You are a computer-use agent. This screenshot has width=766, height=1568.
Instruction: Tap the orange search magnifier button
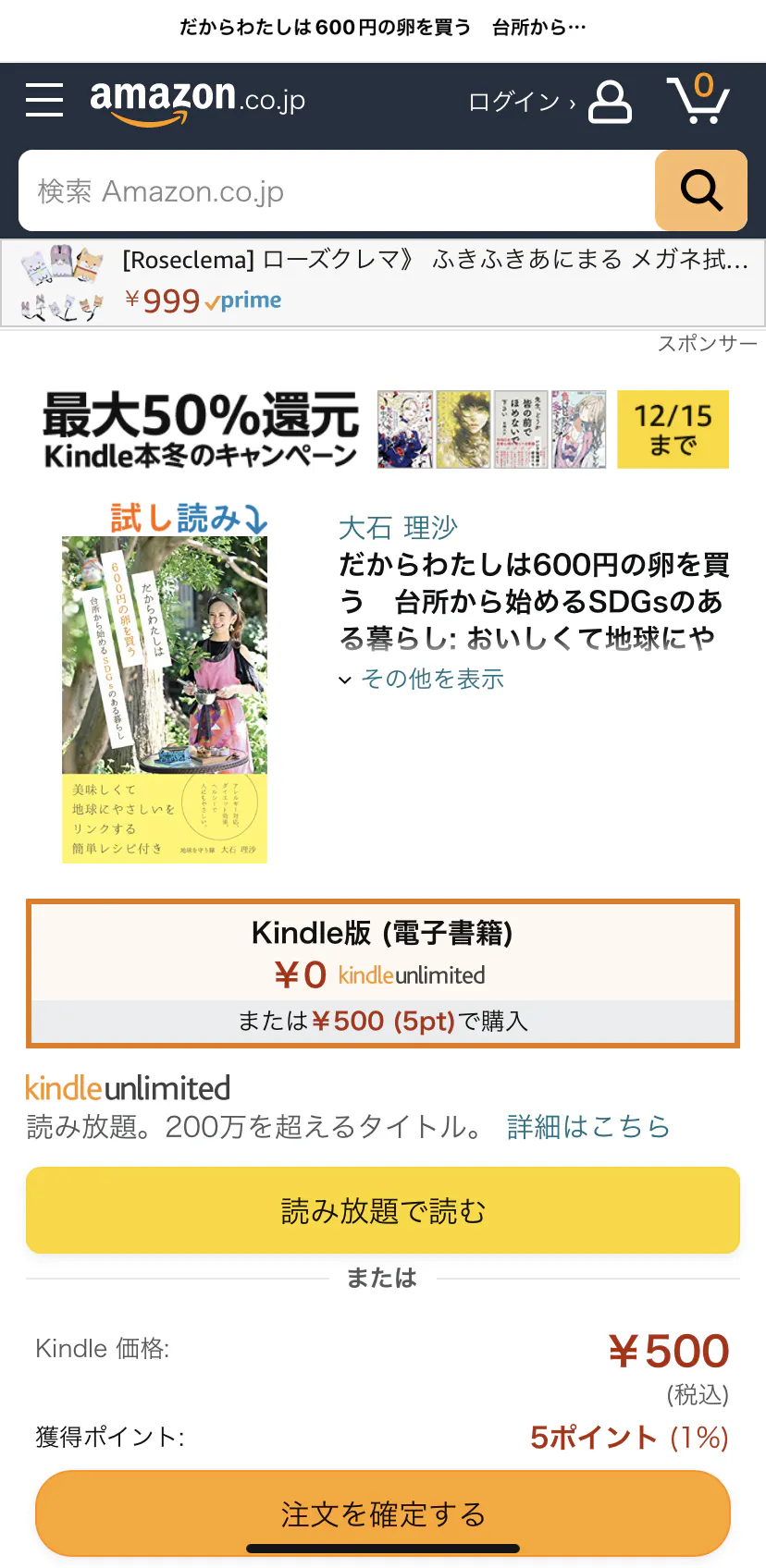click(701, 190)
